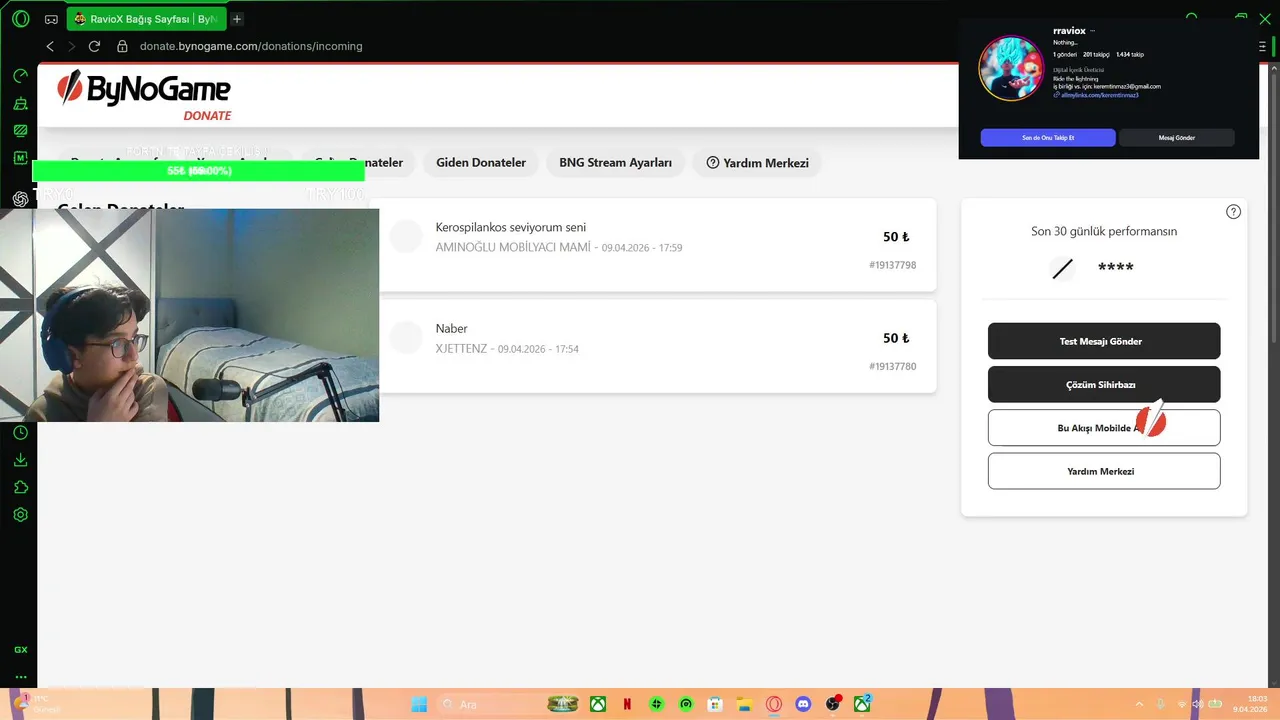Click Yardım Merkezi button in the side card
1280x720 pixels.
pos(1104,471)
